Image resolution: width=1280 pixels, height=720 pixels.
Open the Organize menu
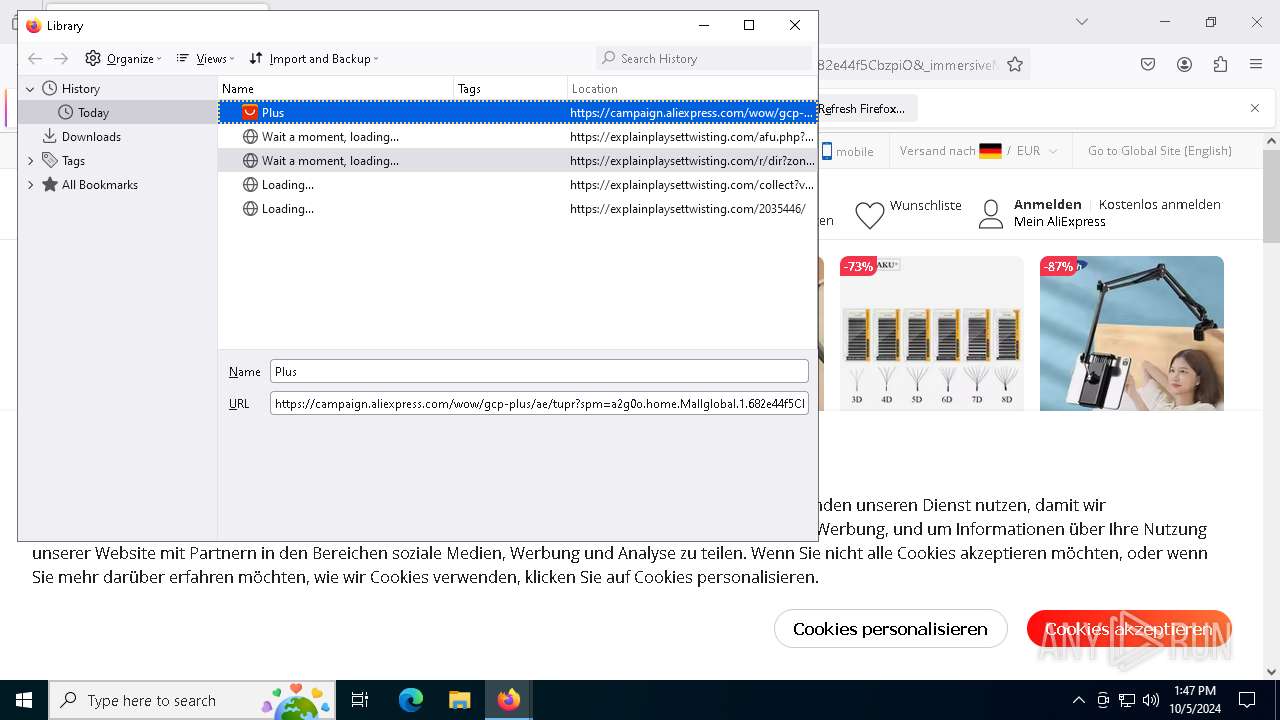point(123,58)
